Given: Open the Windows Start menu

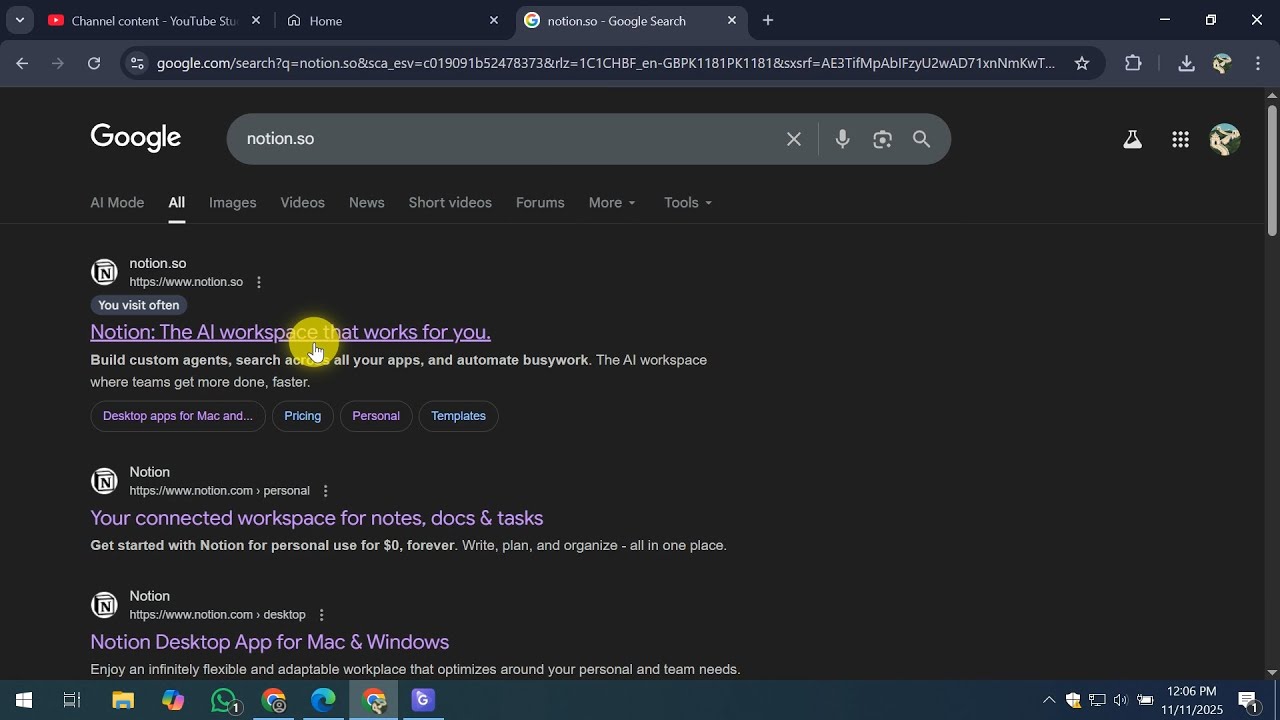Looking at the screenshot, I should pos(24,700).
